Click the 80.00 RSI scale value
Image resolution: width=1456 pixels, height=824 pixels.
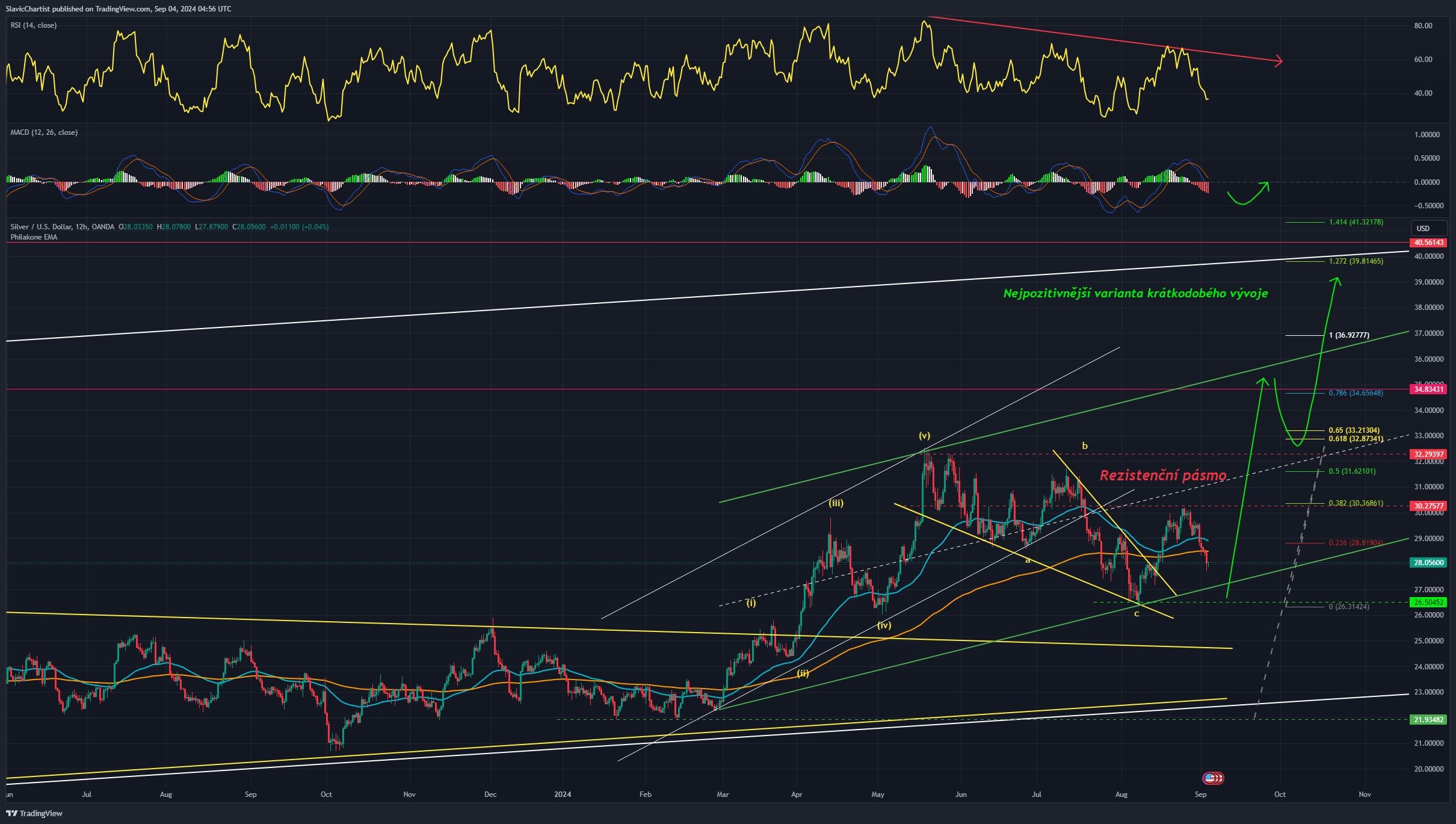[1423, 26]
